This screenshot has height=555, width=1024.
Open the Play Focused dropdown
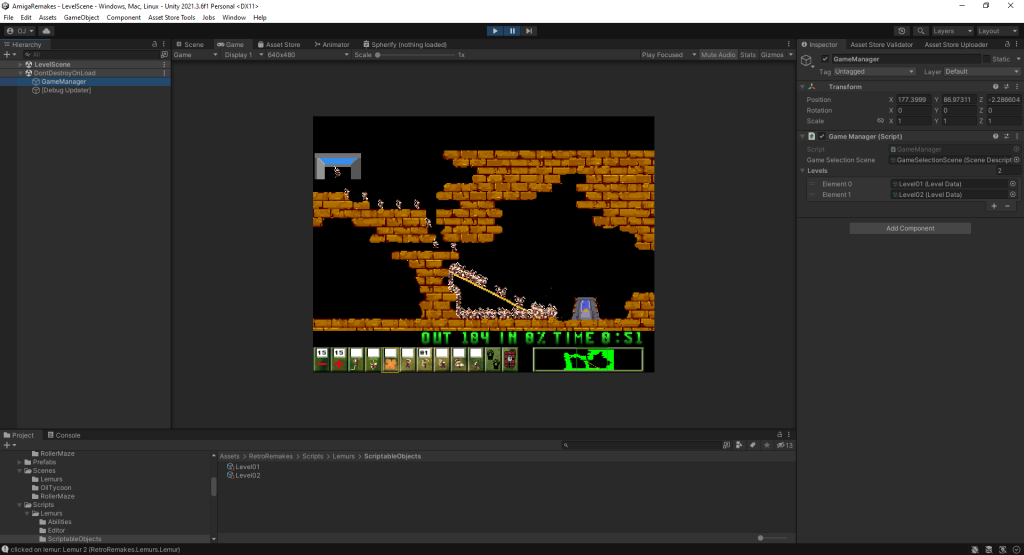pyautogui.click(x=669, y=55)
